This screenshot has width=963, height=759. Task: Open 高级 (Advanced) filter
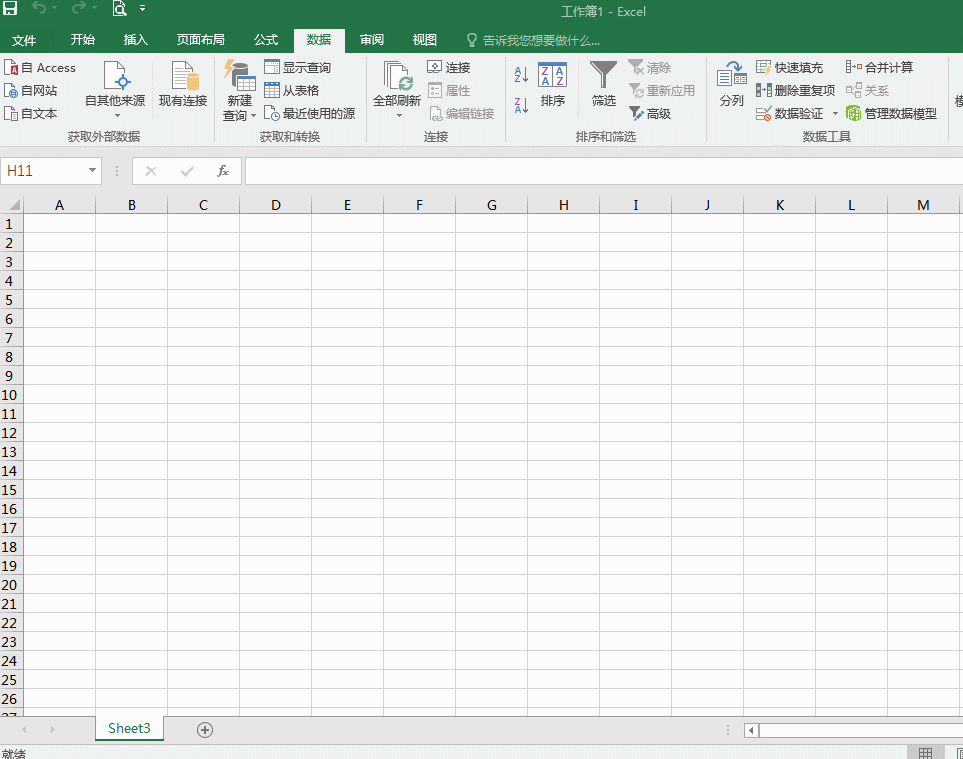coord(650,114)
